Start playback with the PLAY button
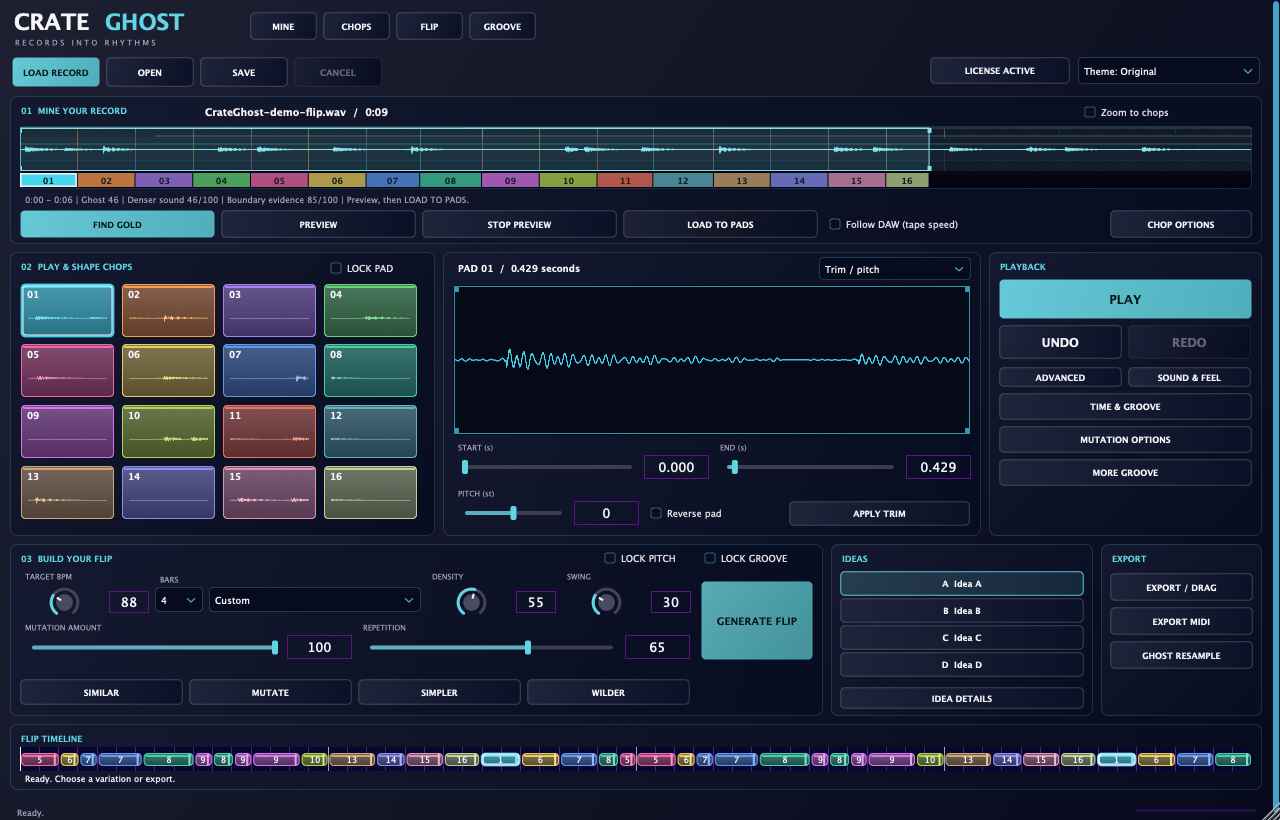The image size is (1280, 820). pyautogui.click(x=1125, y=299)
